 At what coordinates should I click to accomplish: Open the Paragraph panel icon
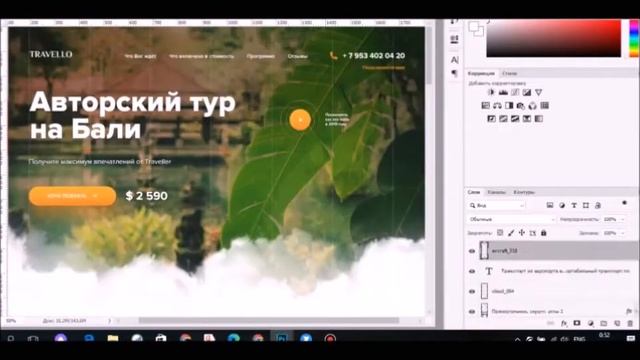[454, 73]
